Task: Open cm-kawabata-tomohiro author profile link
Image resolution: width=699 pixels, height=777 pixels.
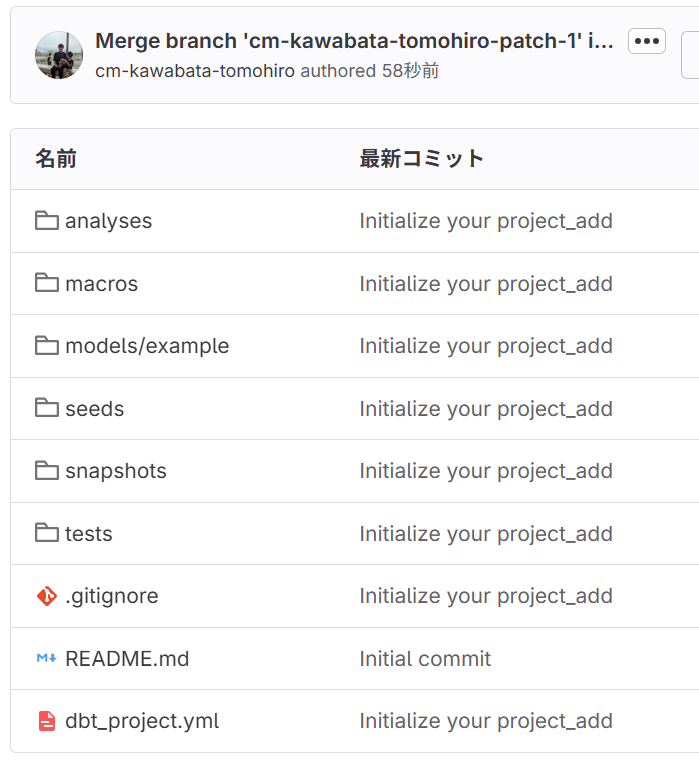Action: pyautogui.click(x=195, y=71)
